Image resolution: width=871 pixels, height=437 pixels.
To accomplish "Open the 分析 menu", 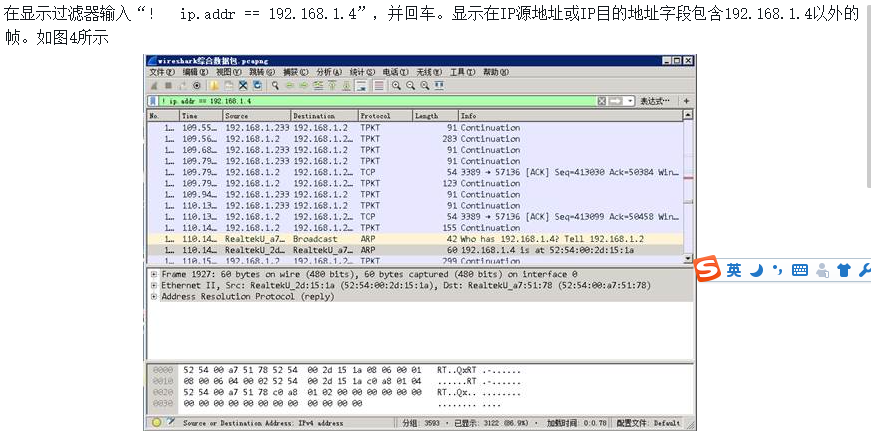I will pos(329,72).
